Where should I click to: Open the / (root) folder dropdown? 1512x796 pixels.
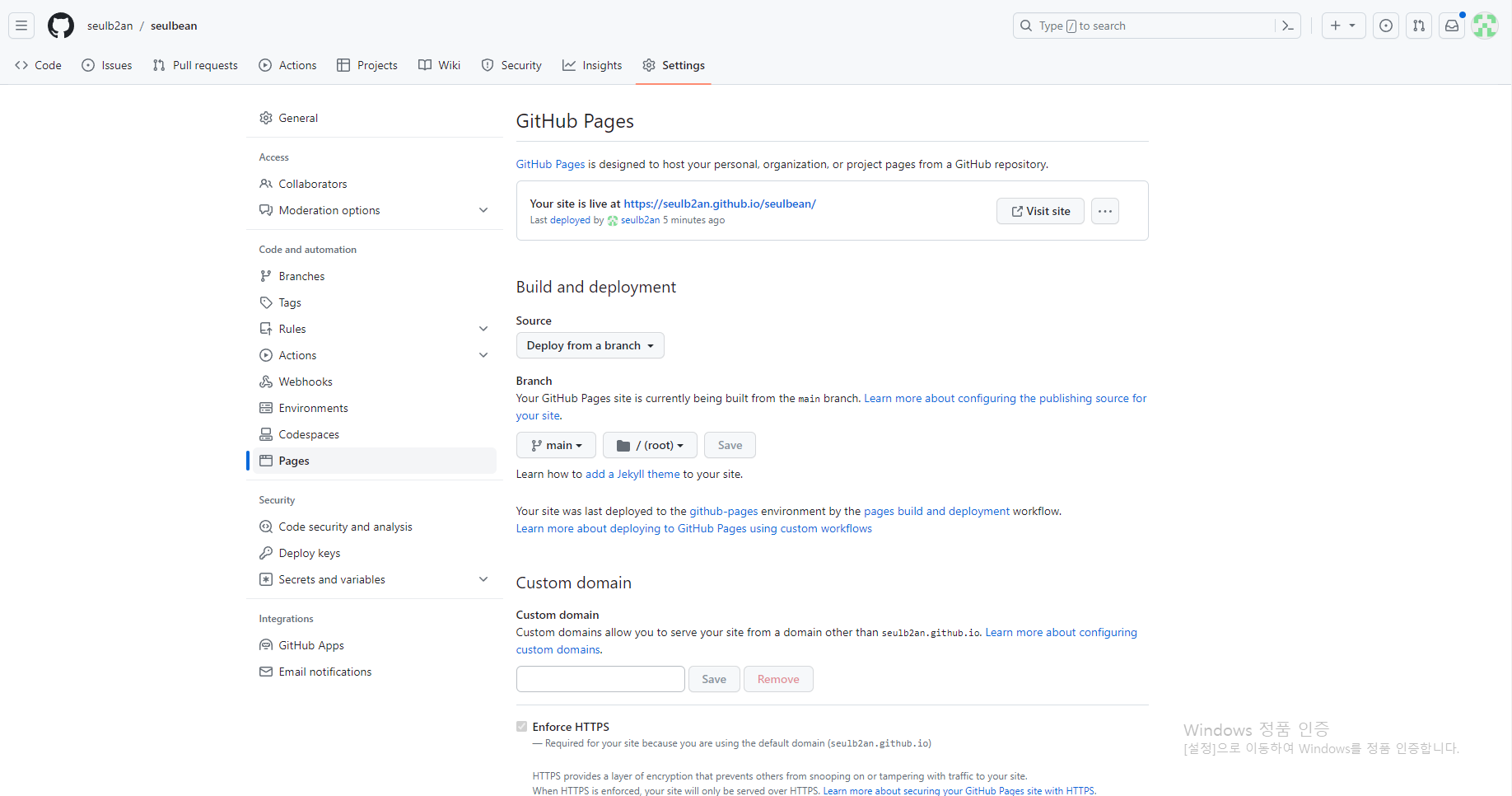[650, 445]
